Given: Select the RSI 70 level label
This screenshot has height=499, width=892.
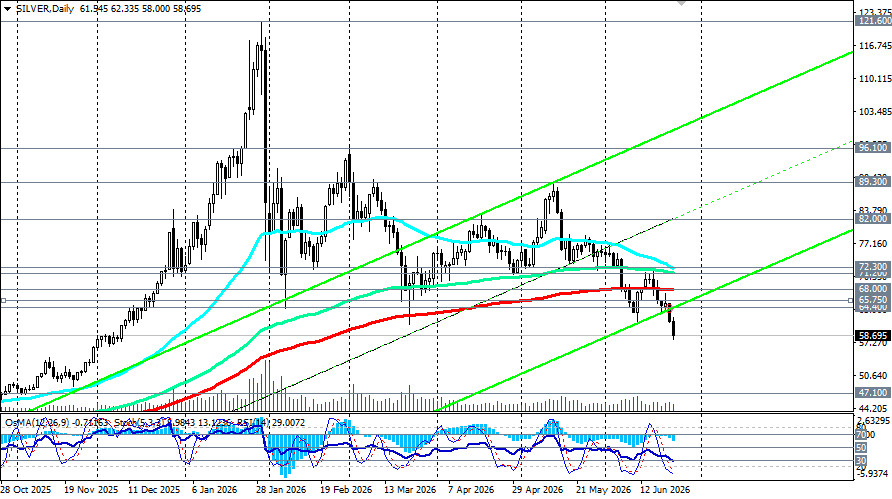Looking at the screenshot, I should coord(861,435).
